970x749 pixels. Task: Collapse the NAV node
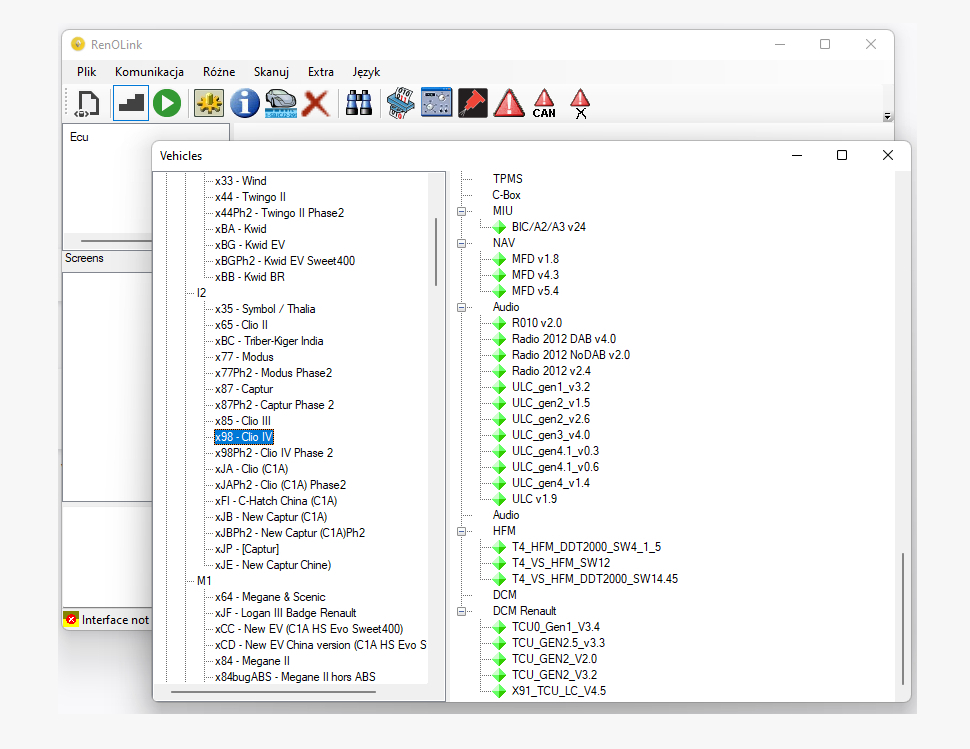tap(461, 244)
